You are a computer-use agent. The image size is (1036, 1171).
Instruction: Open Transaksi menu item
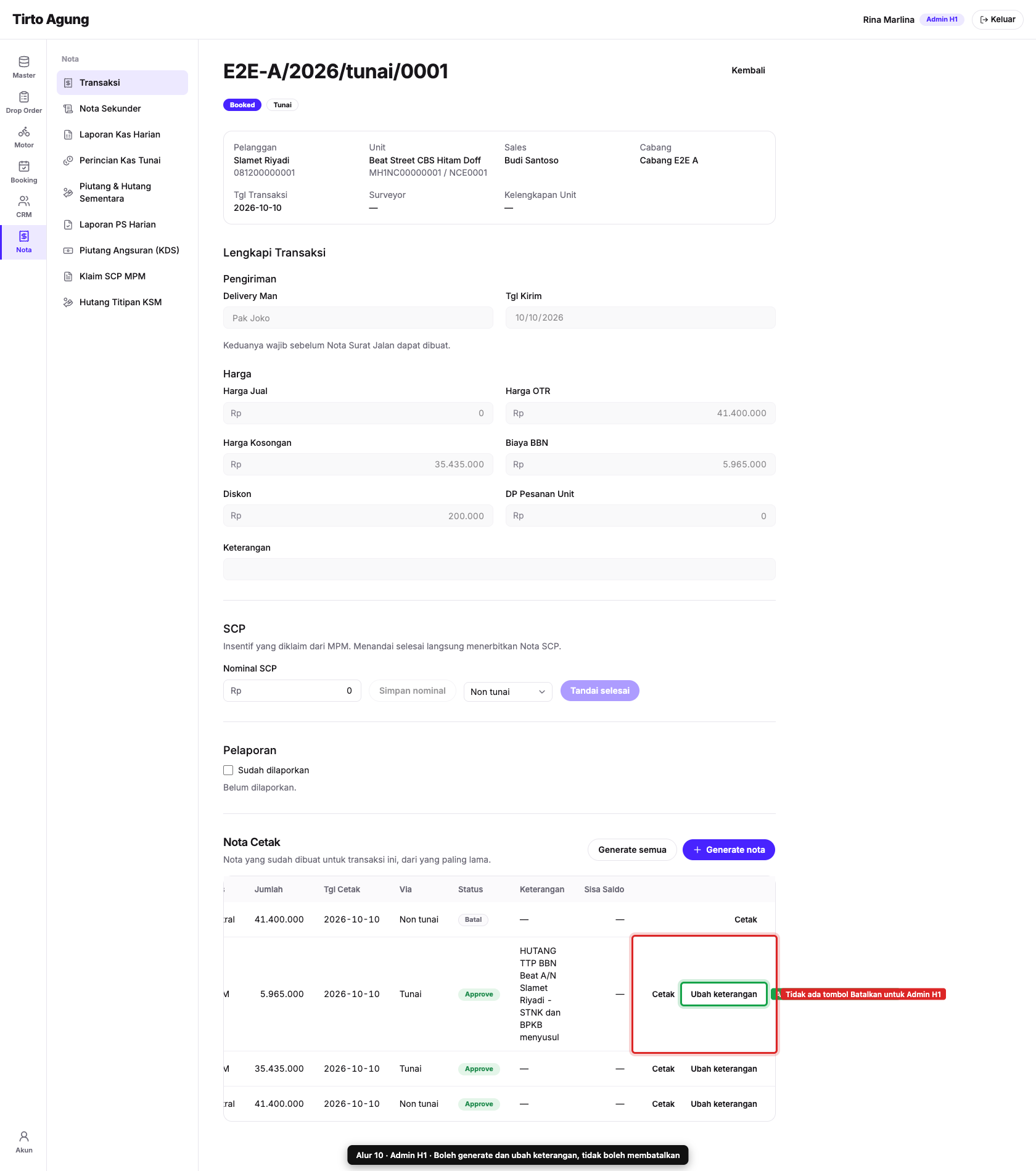tap(122, 83)
